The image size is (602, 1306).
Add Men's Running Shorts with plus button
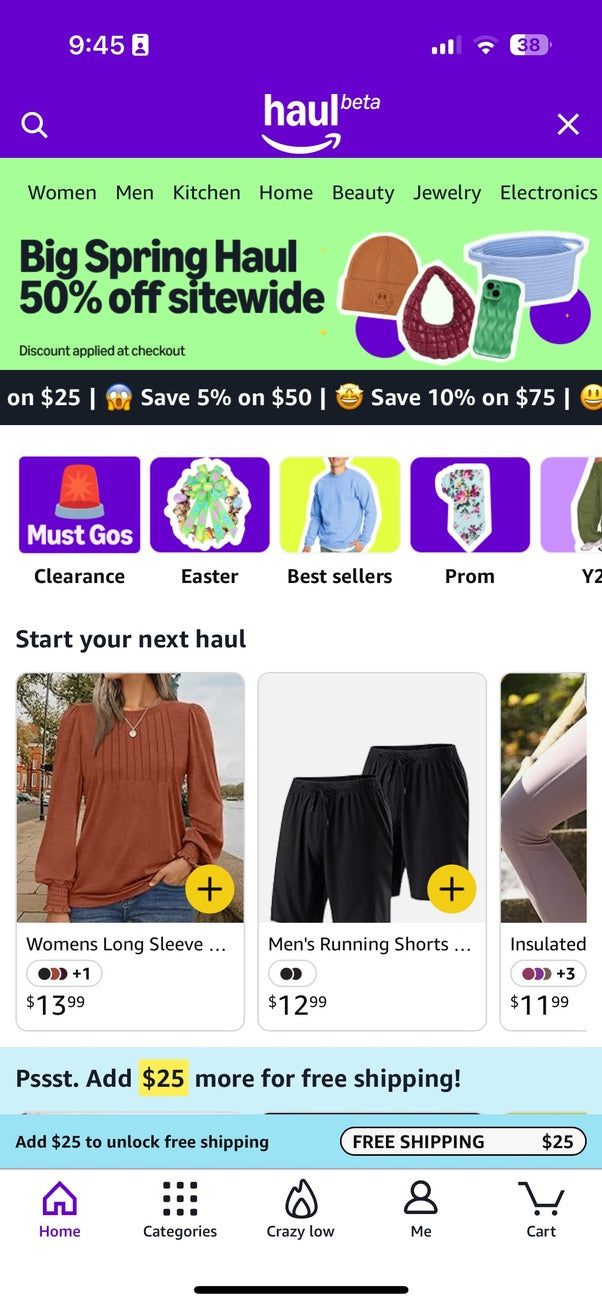pyautogui.click(x=452, y=889)
